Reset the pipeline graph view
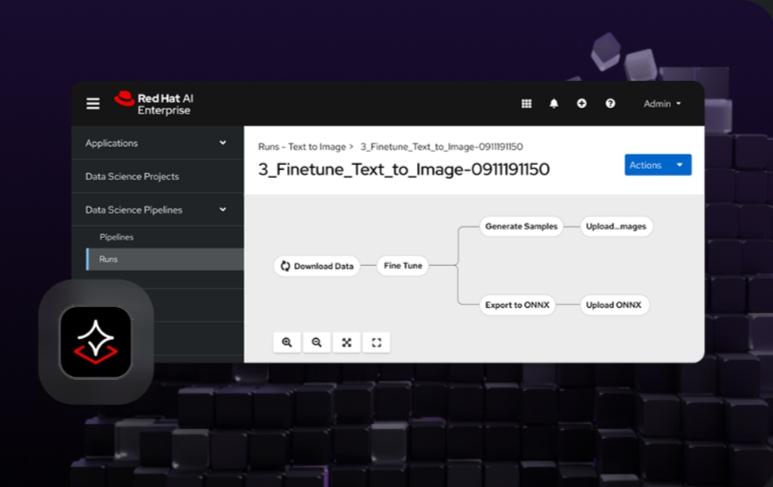This screenshot has width=773, height=487. pos(377,342)
